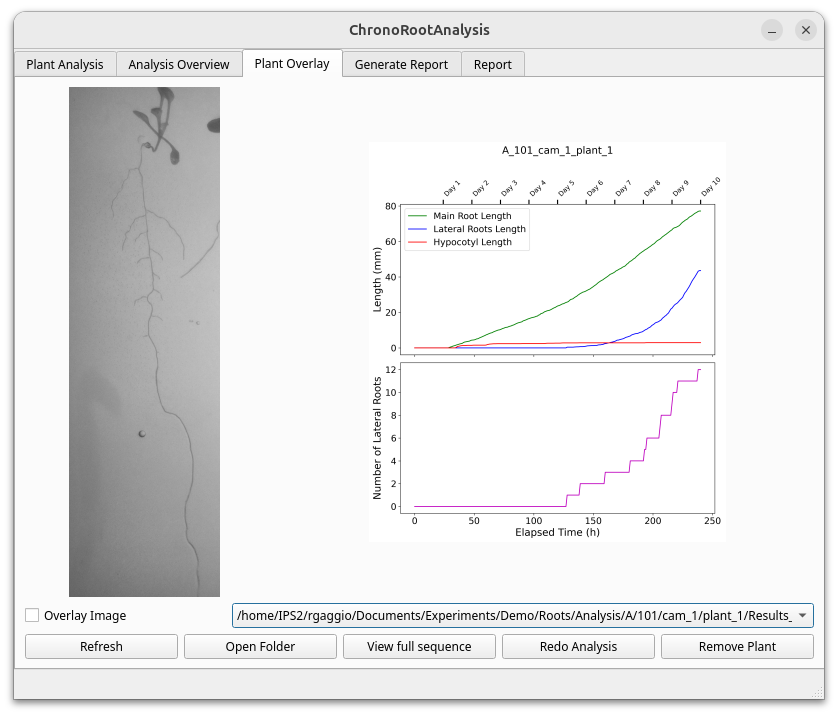The width and height of the screenshot is (838, 716).
Task: Go to the Generate Report tab
Action: [x=401, y=64]
